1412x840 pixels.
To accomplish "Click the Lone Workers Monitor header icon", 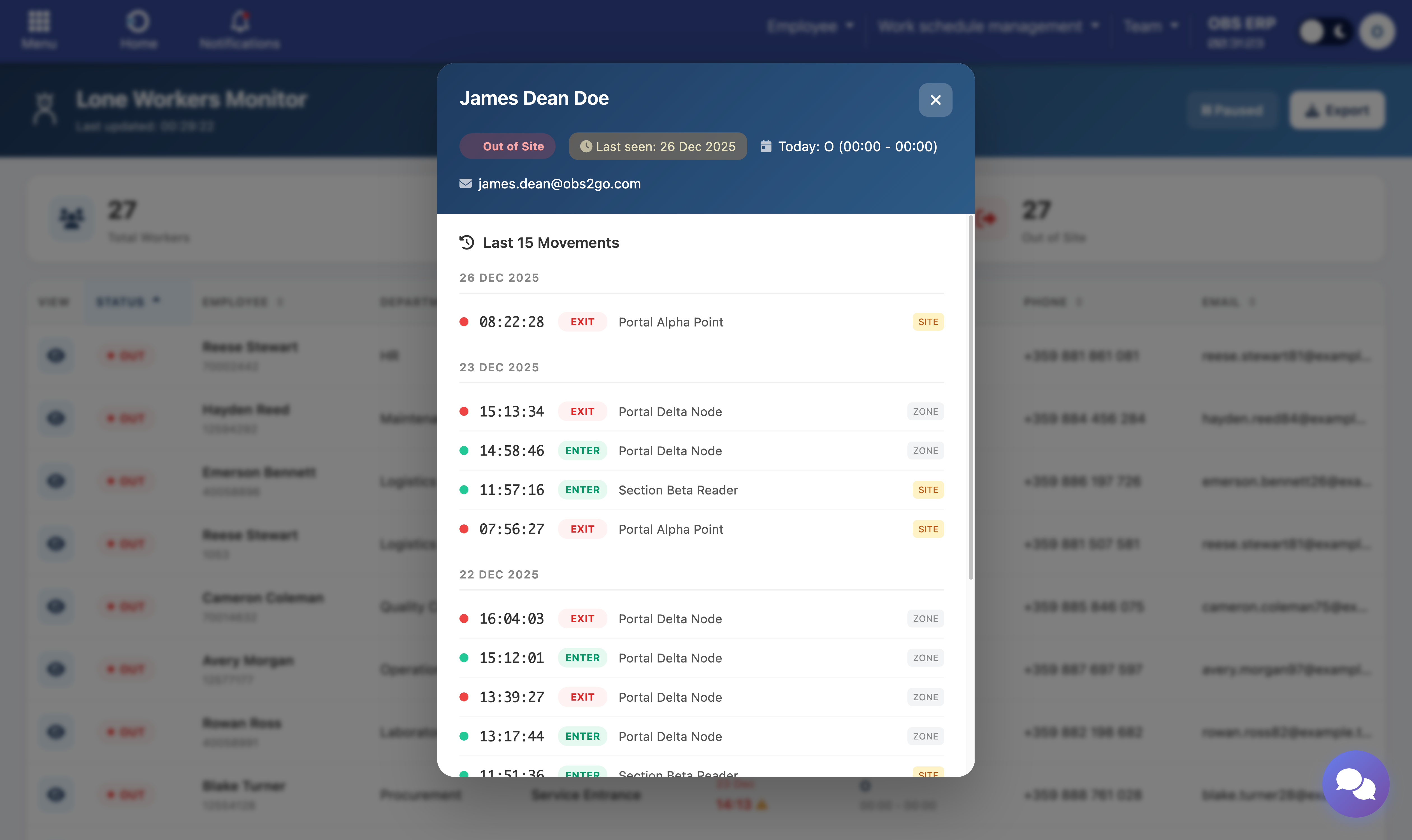I will coord(45,109).
